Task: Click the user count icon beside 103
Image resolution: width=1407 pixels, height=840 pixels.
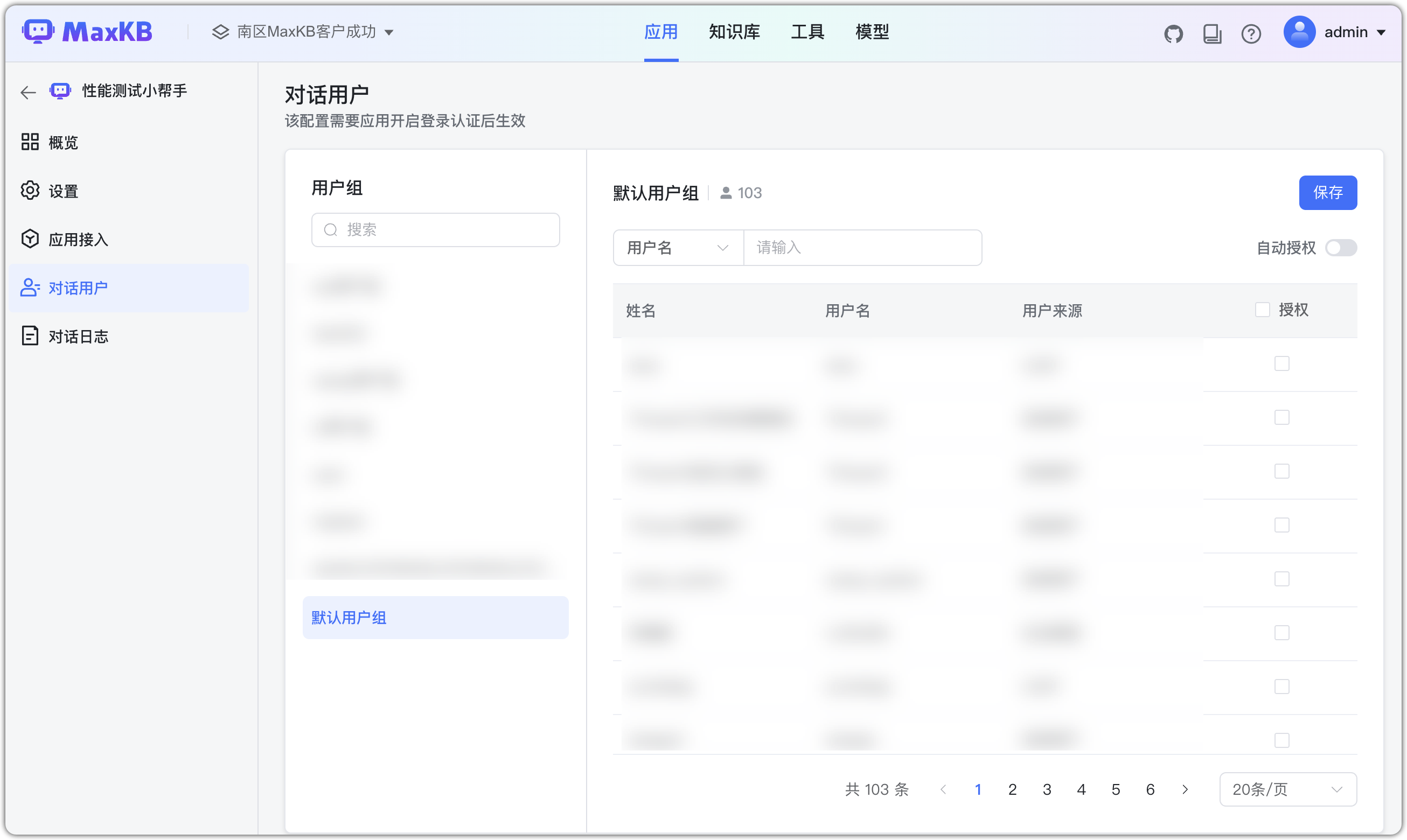Action: point(725,193)
